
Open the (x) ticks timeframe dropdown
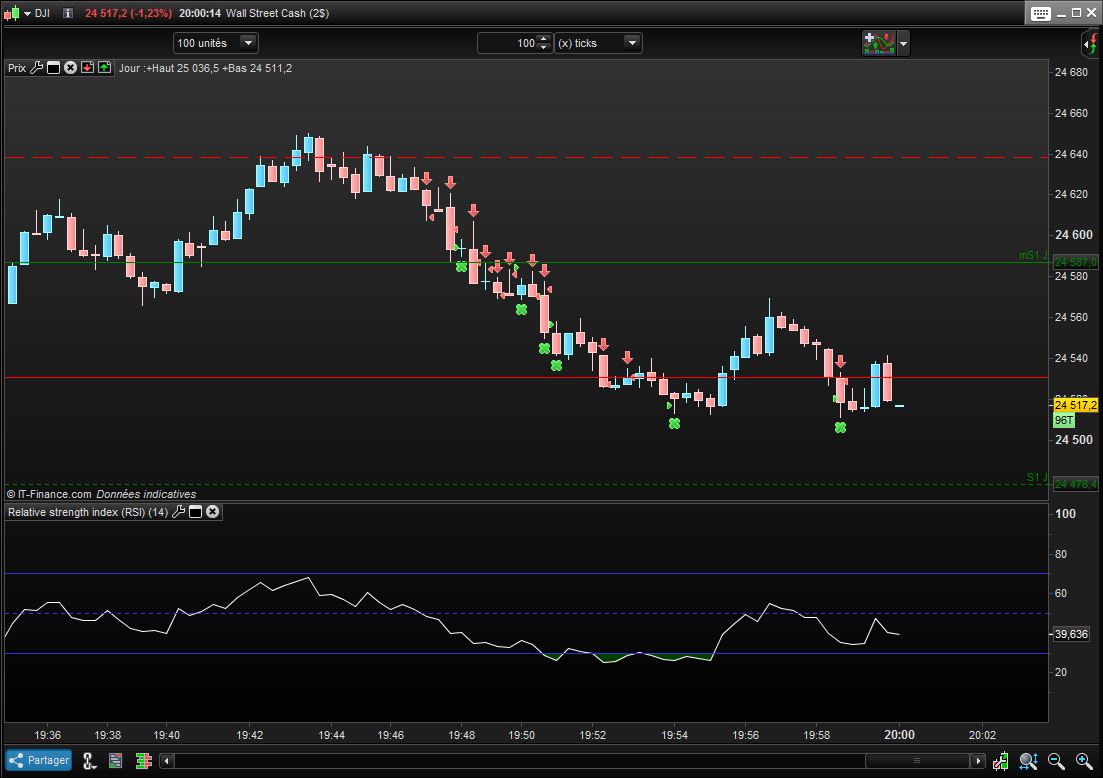click(x=598, y=43)
